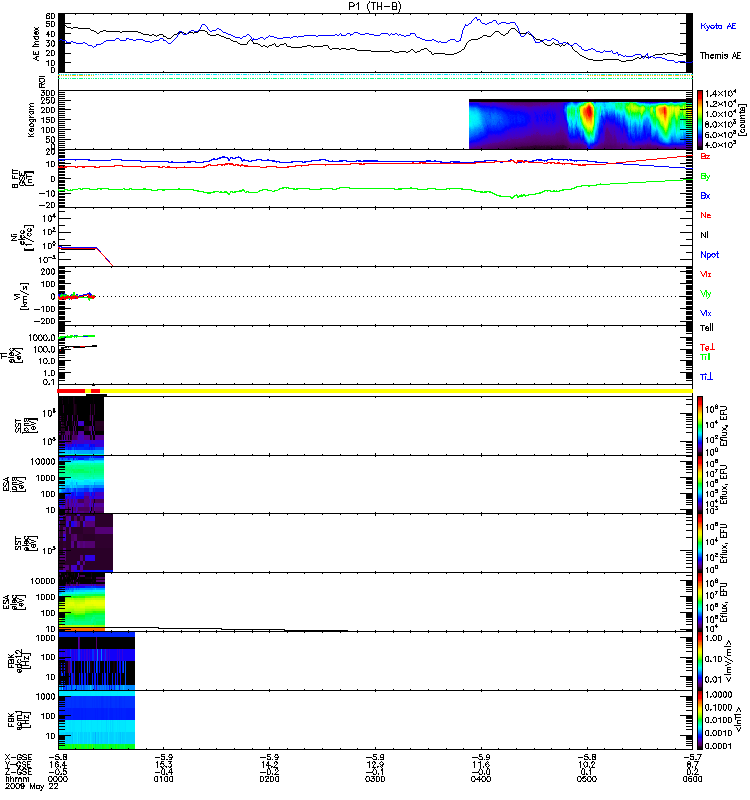750x800 pixels.
Task: Click the FBK electric field spectrogram data
Action: coord(97,661)
